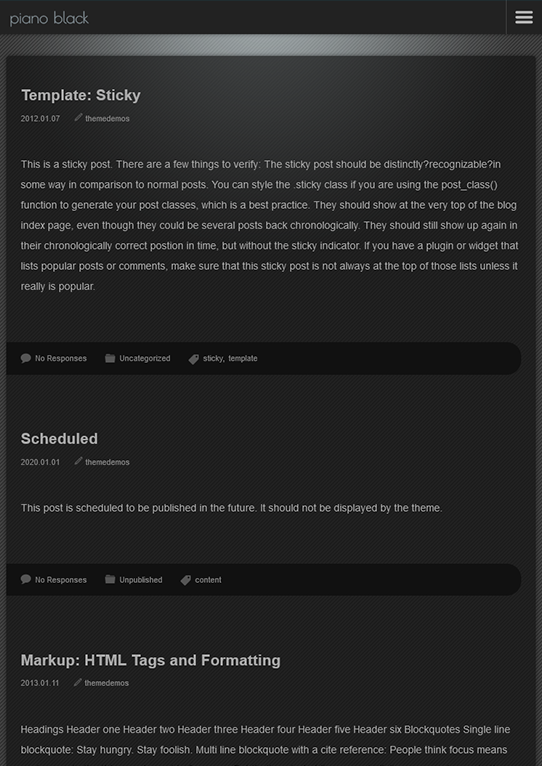The image size is (542, 766).
Task: Click comment bubble icon under Scheduled post
Action: [26, 580]
